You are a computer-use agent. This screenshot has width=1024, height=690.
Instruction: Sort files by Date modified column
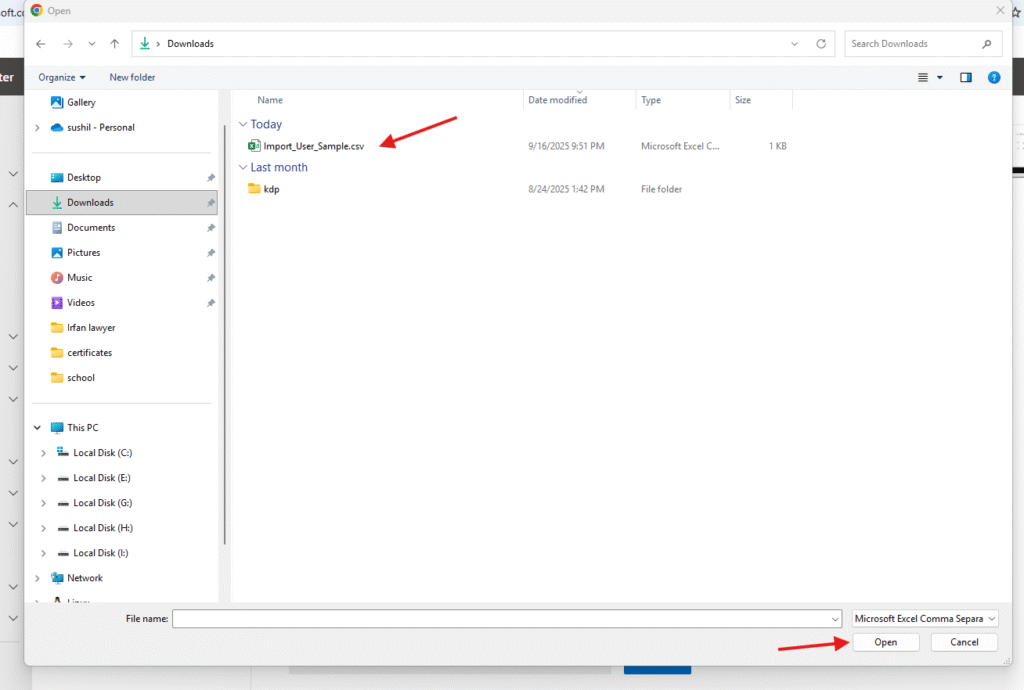558,100
